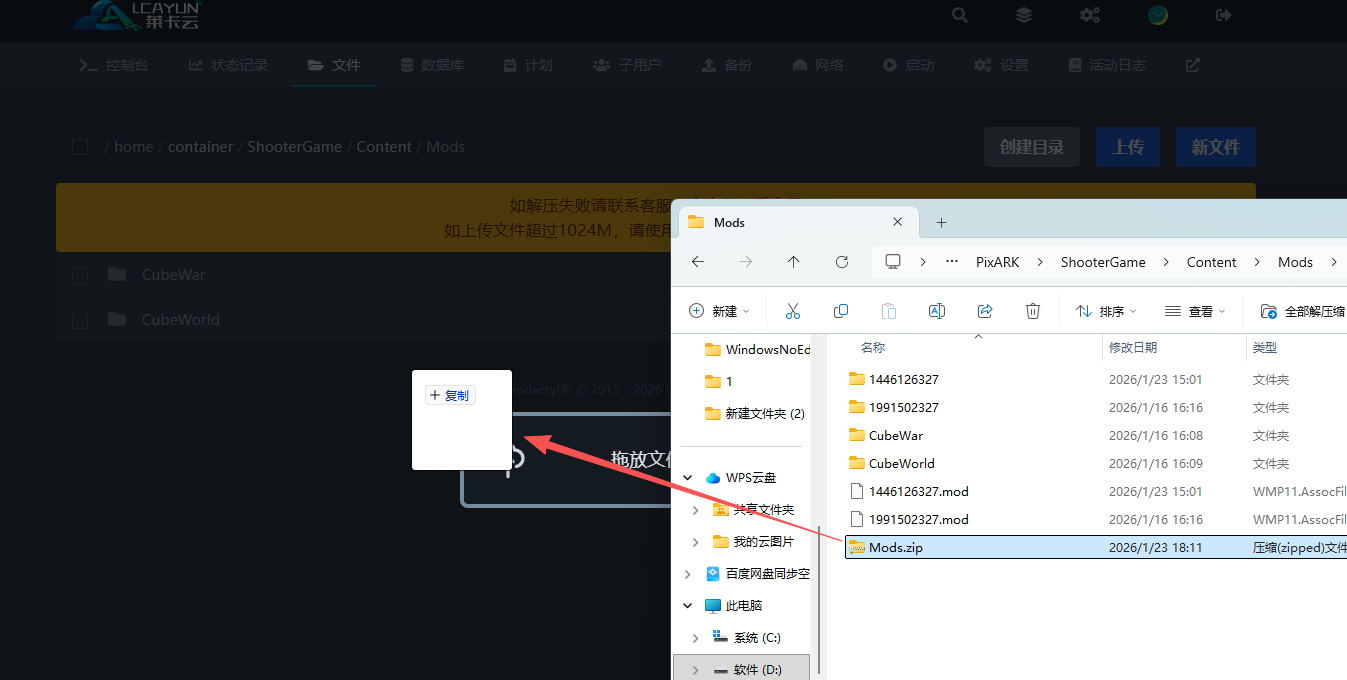
Task: Toggle the select-all checkbox beside the breadcrumb
Action: coord(80,147)
